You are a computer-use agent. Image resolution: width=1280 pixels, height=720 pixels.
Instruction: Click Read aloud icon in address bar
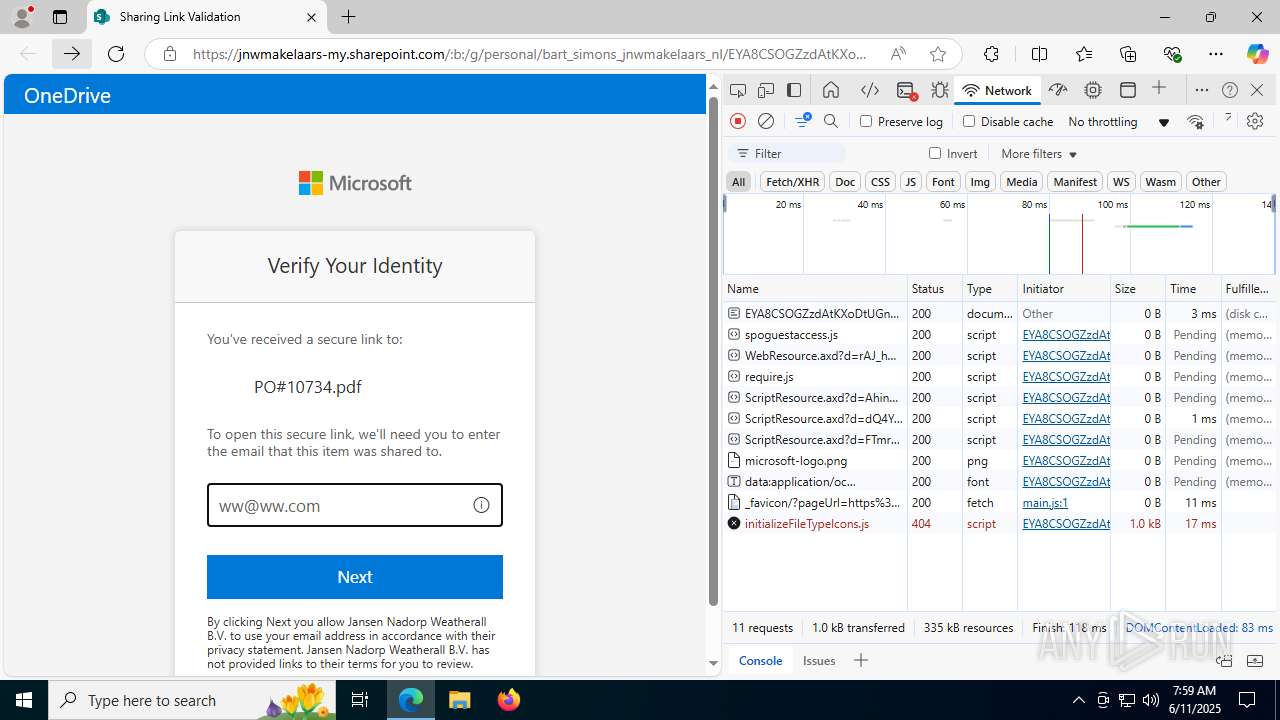pos(898,54)
